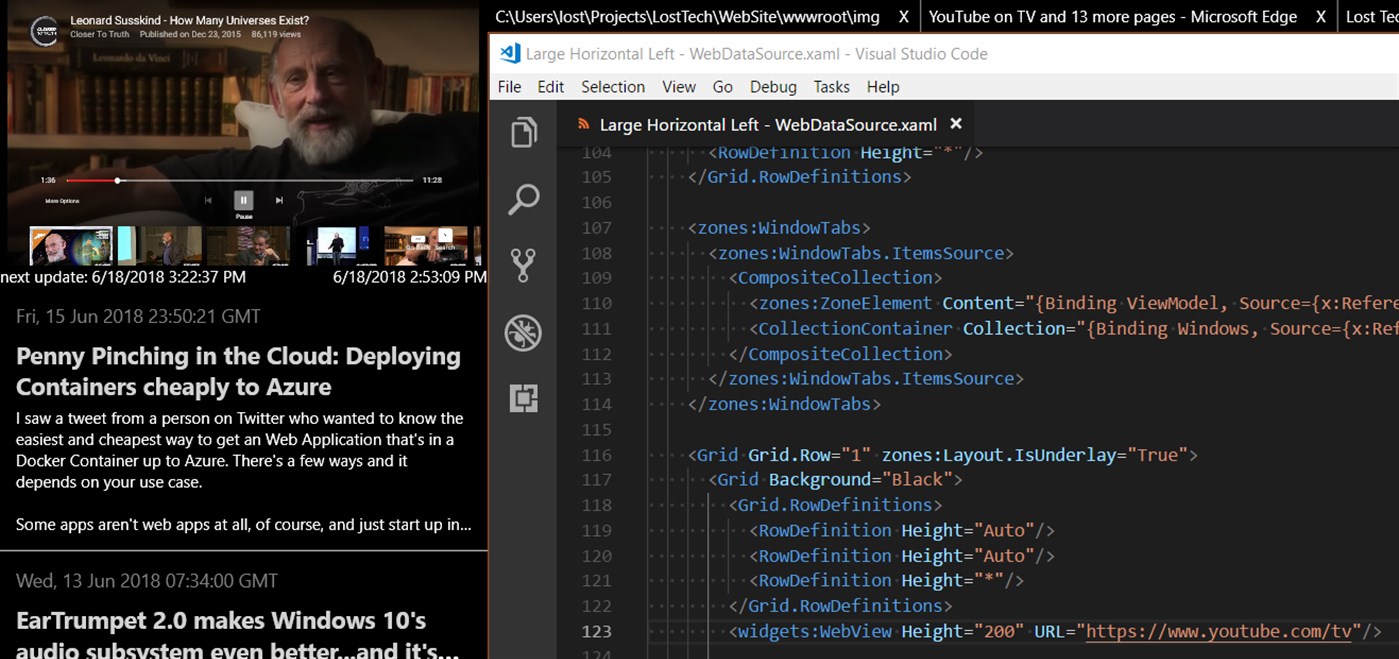Viewport: 1399px width, 659px height.
Task: Open the Source Control view
Action: pos(523,265)
